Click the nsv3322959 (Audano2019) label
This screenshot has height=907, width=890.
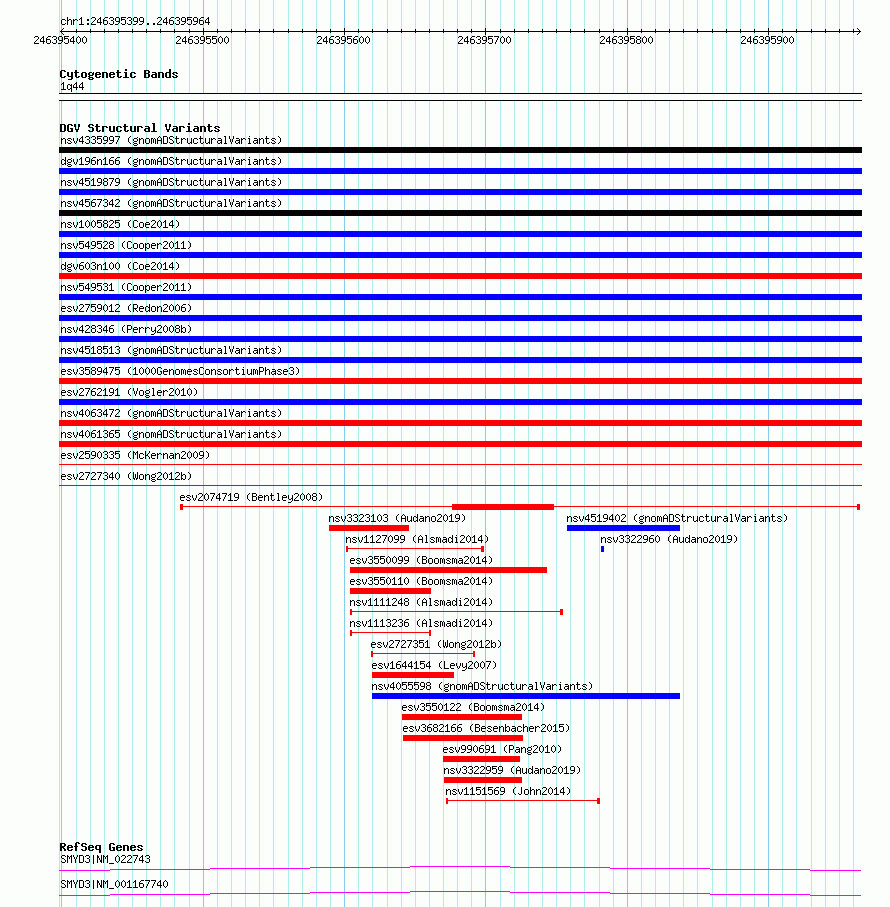pos(512,770)
